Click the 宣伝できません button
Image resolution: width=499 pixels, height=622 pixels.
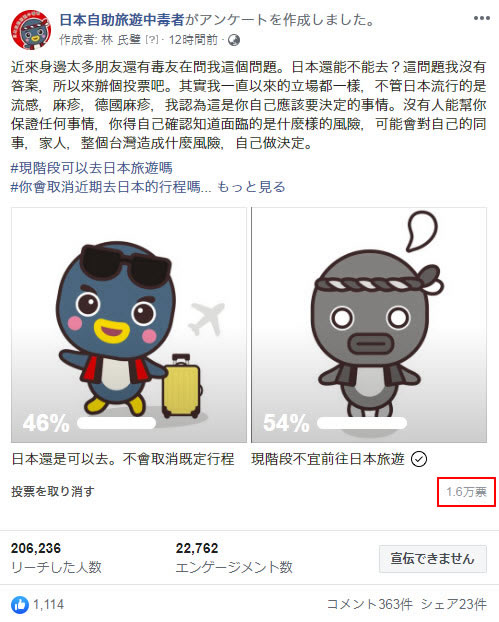click(x=432, y=559)
